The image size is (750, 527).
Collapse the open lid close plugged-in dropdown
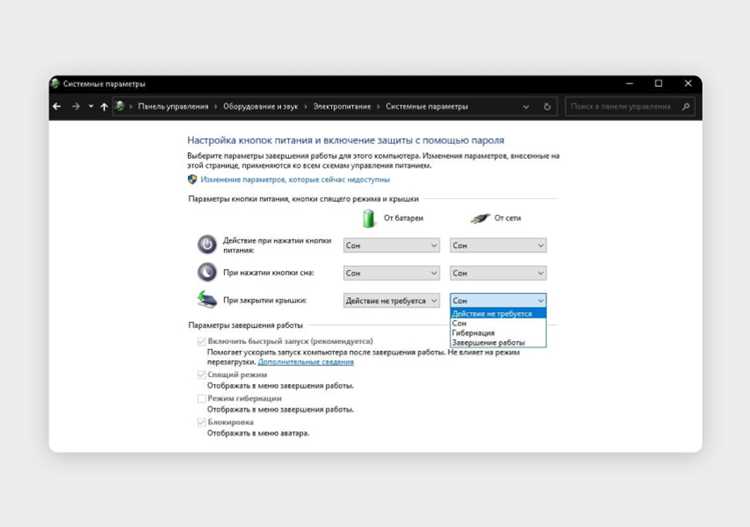click(498, 301)
